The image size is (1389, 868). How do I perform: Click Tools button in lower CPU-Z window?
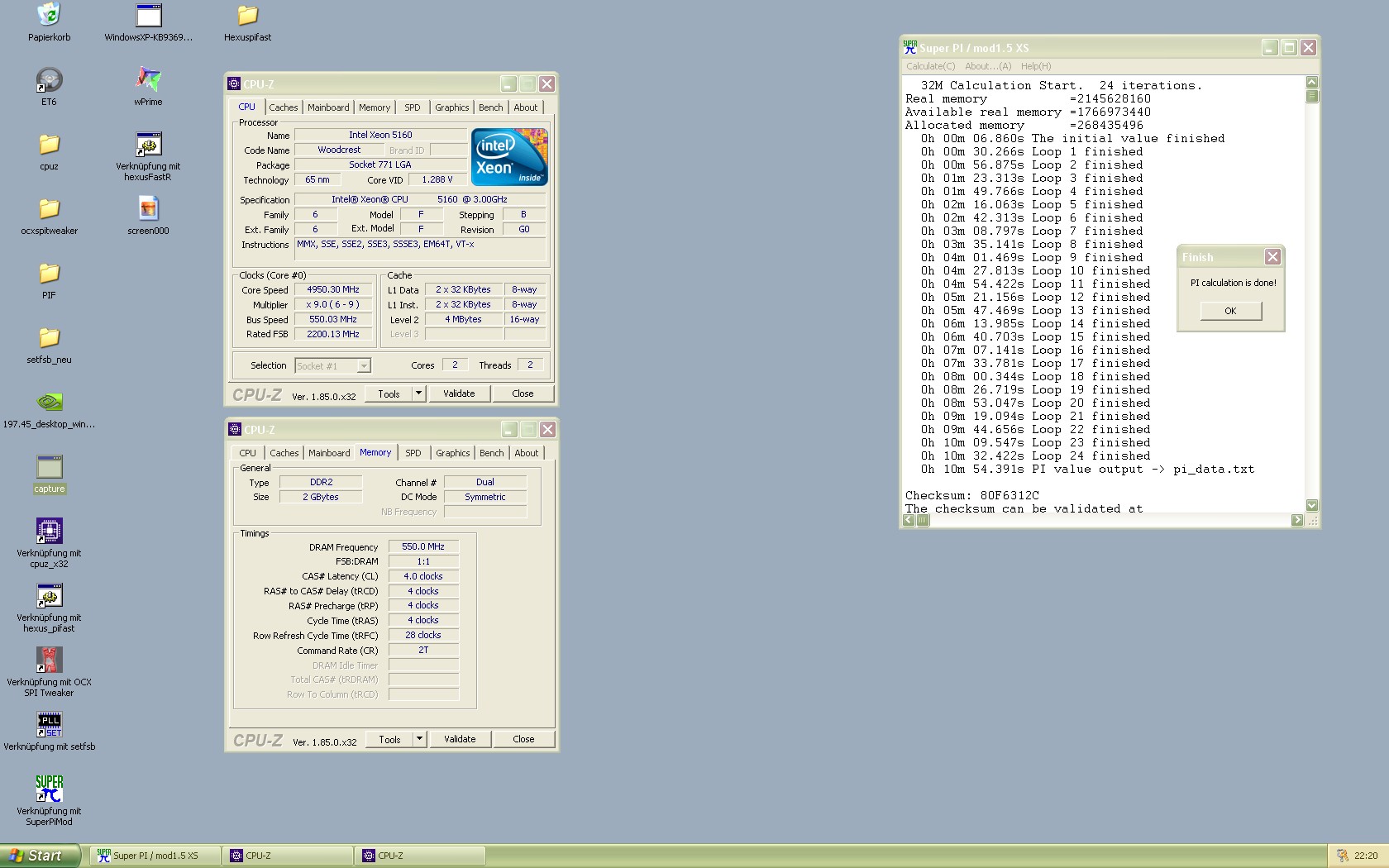click(389, 739)
